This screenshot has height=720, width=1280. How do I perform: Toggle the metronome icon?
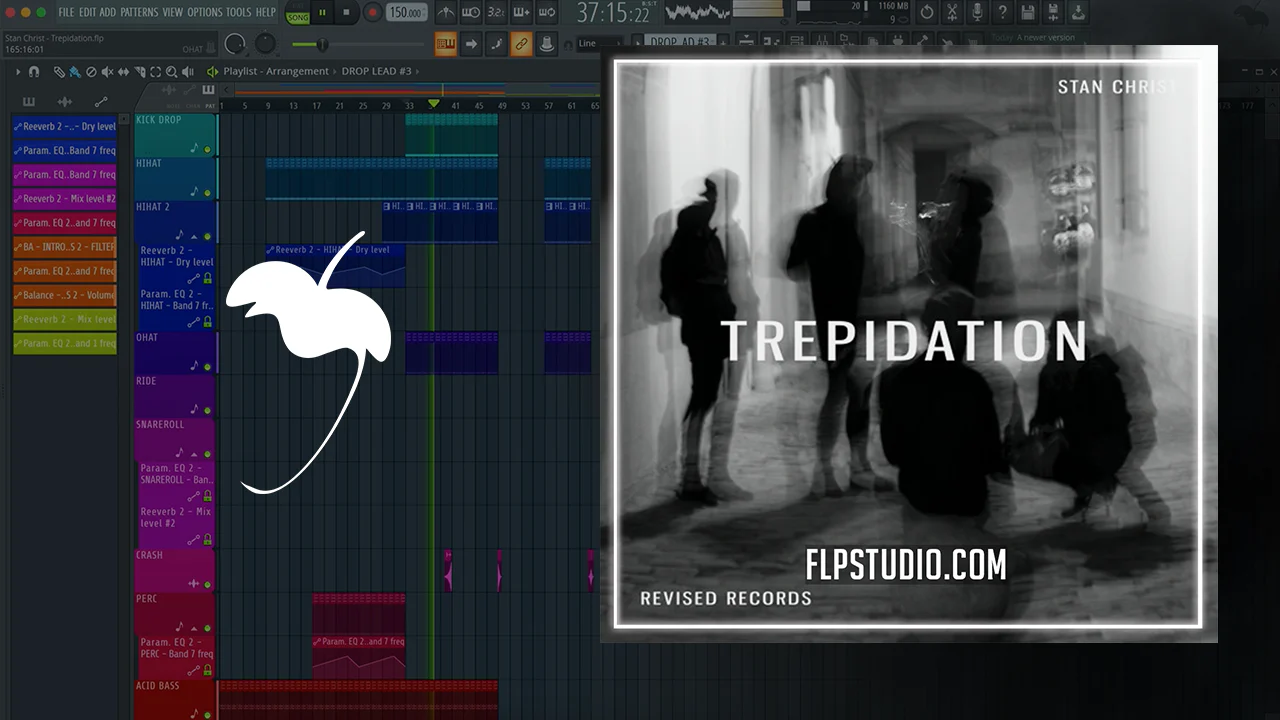(x=446, y=12)
